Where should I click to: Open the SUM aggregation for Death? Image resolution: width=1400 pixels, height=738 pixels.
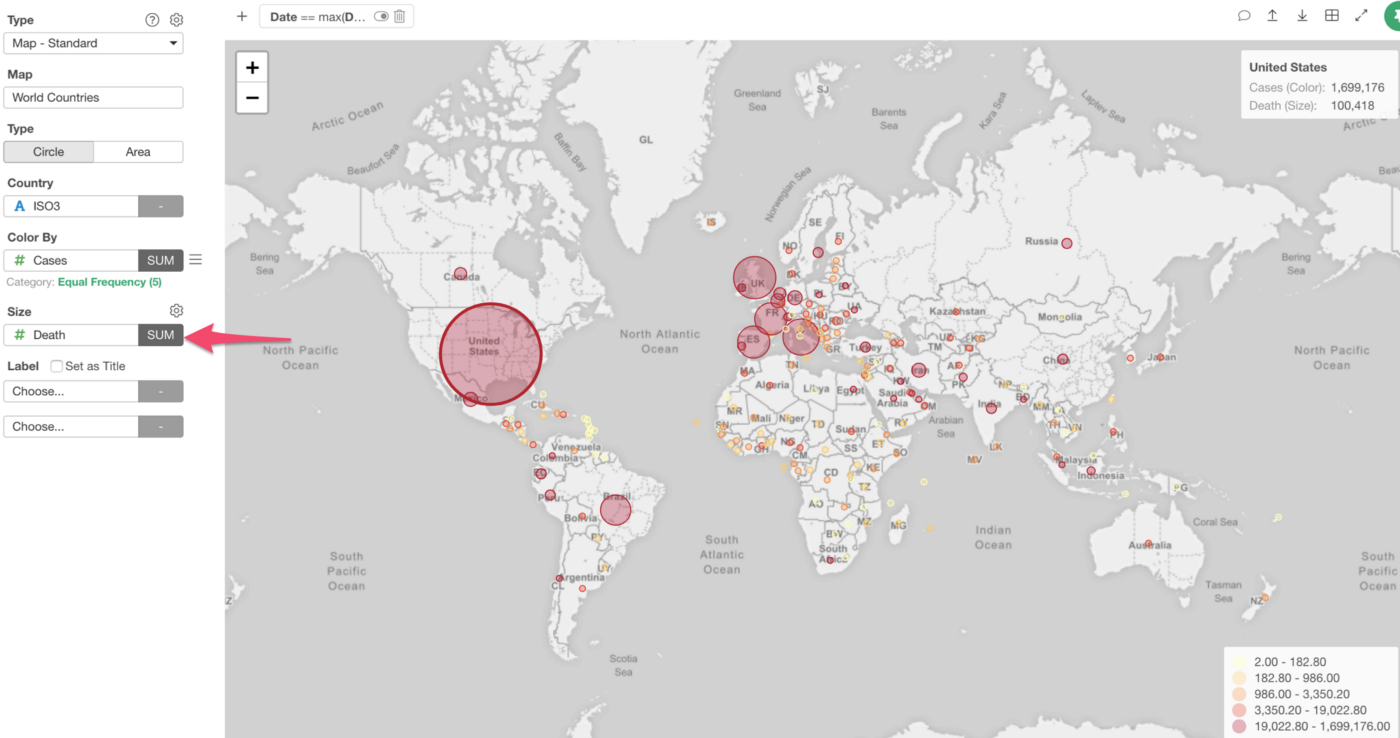(x=160, y=335)
